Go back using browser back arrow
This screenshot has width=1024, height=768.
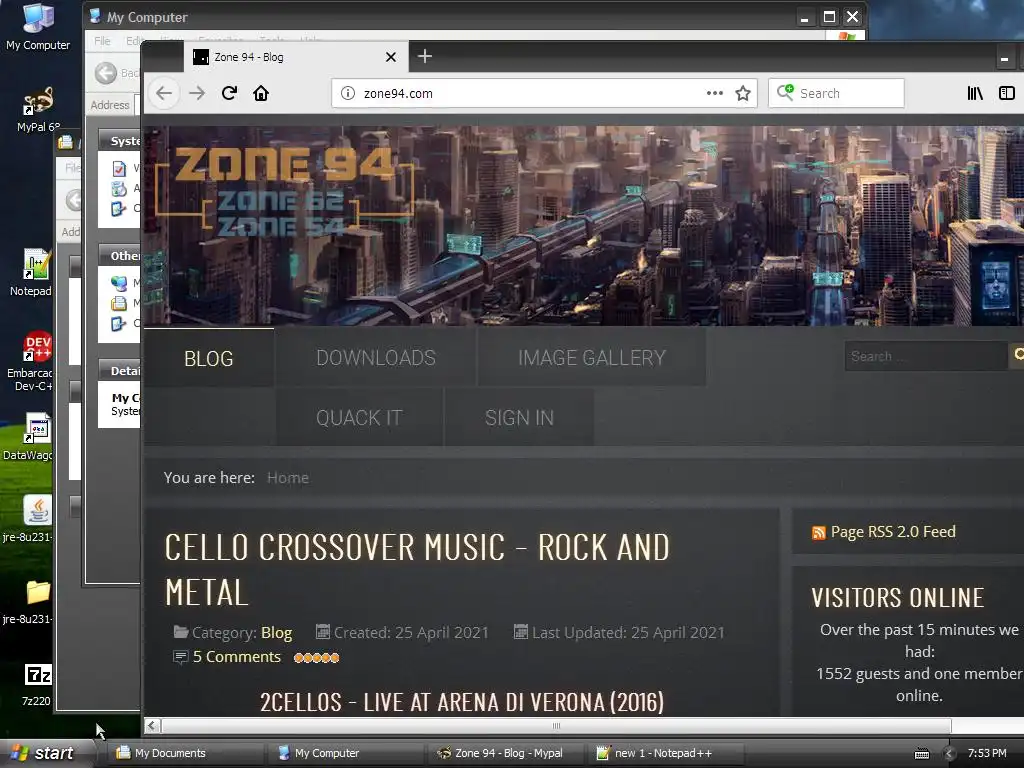click(x=164, y=93)
